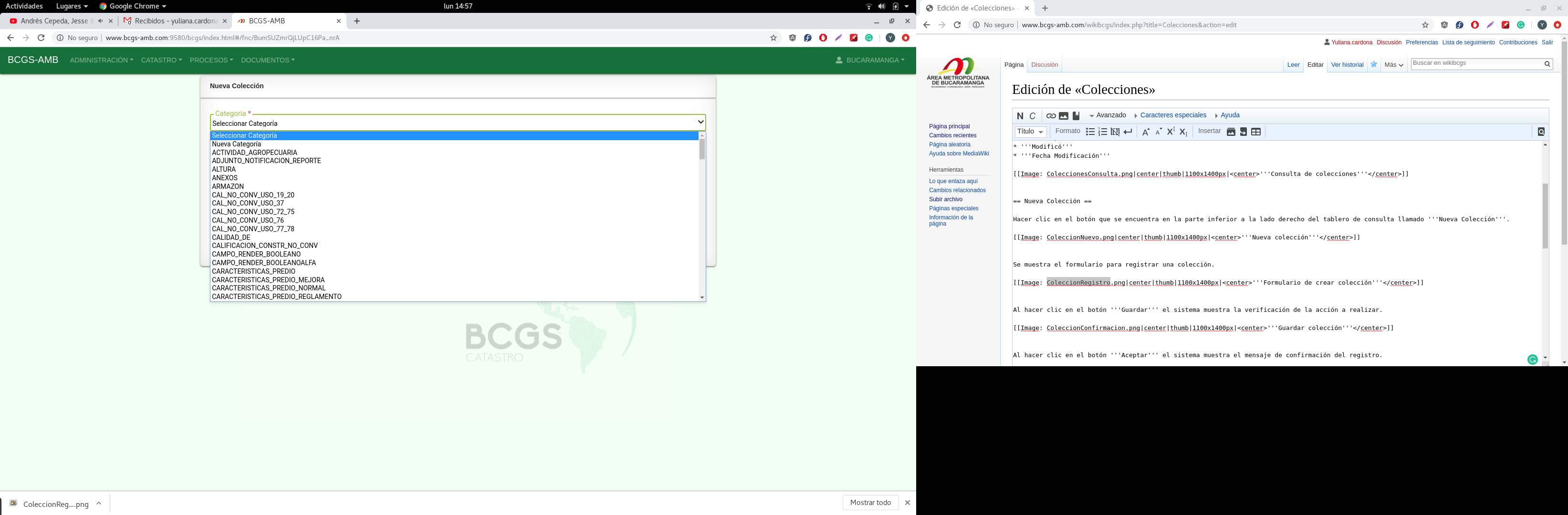Image resolution: width=1568 pixels, height=515 pixels.
Task: Star the wiki page for the watchlist
Action: click(1374, 64)
